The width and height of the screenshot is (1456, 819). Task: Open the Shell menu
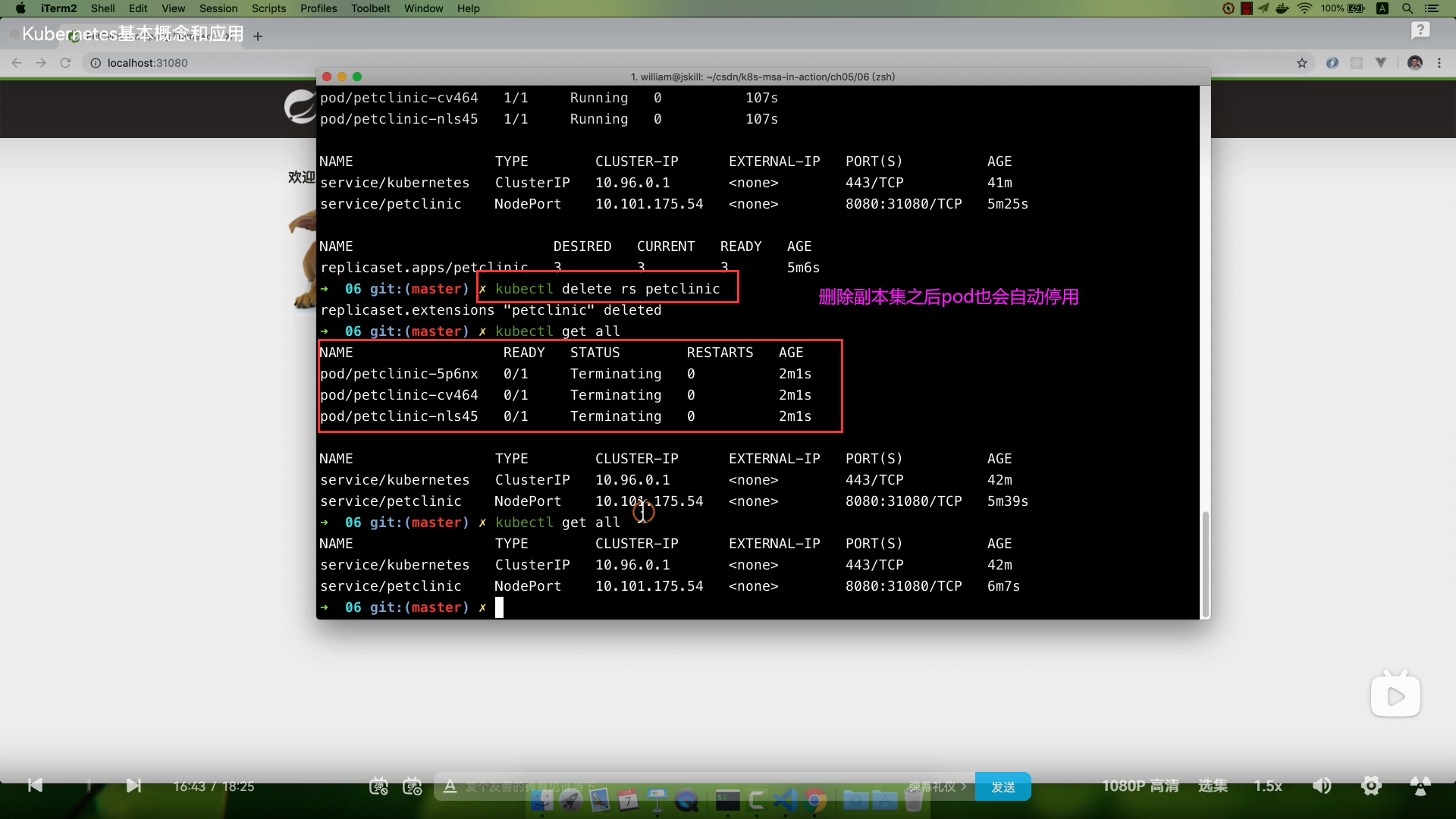click(x=102, y=8)
